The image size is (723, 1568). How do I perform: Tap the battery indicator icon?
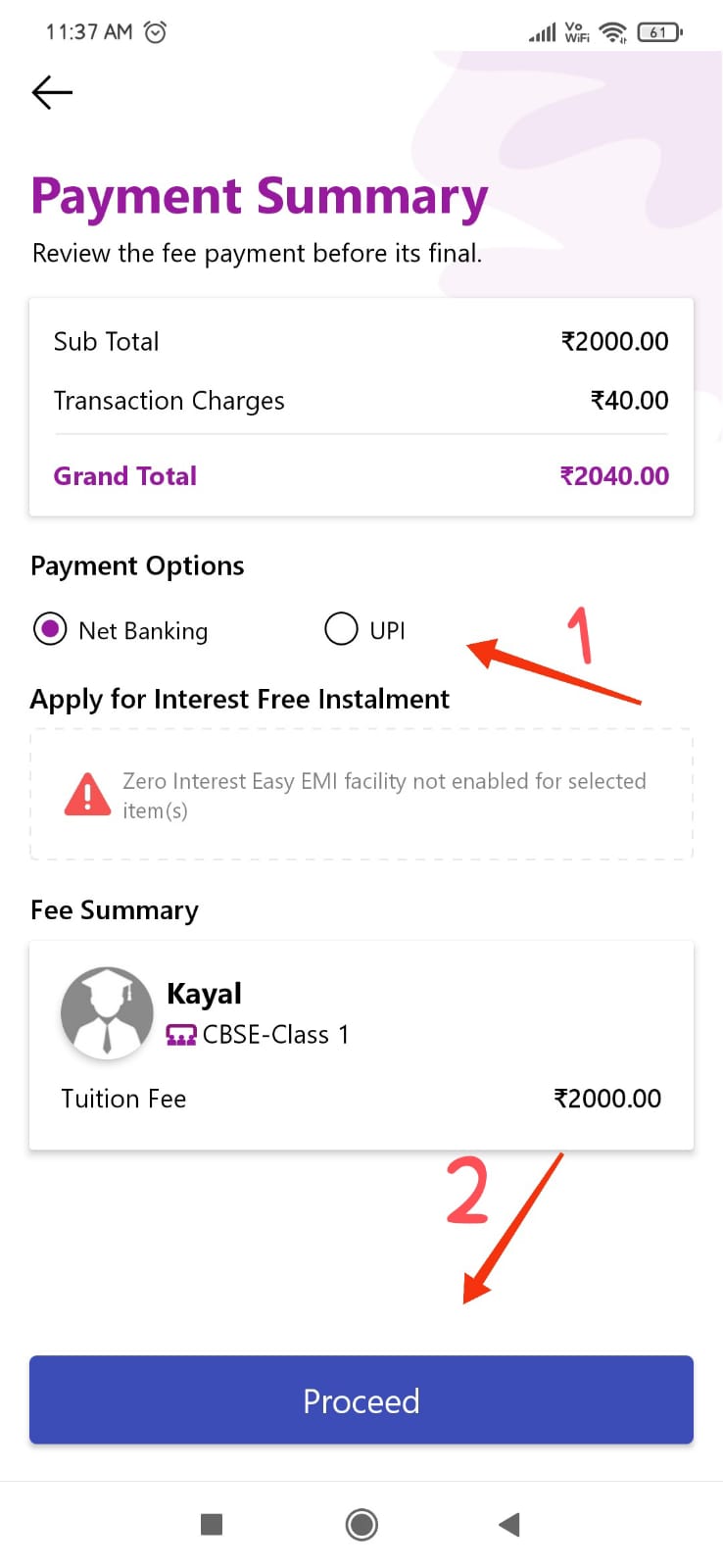659,32
